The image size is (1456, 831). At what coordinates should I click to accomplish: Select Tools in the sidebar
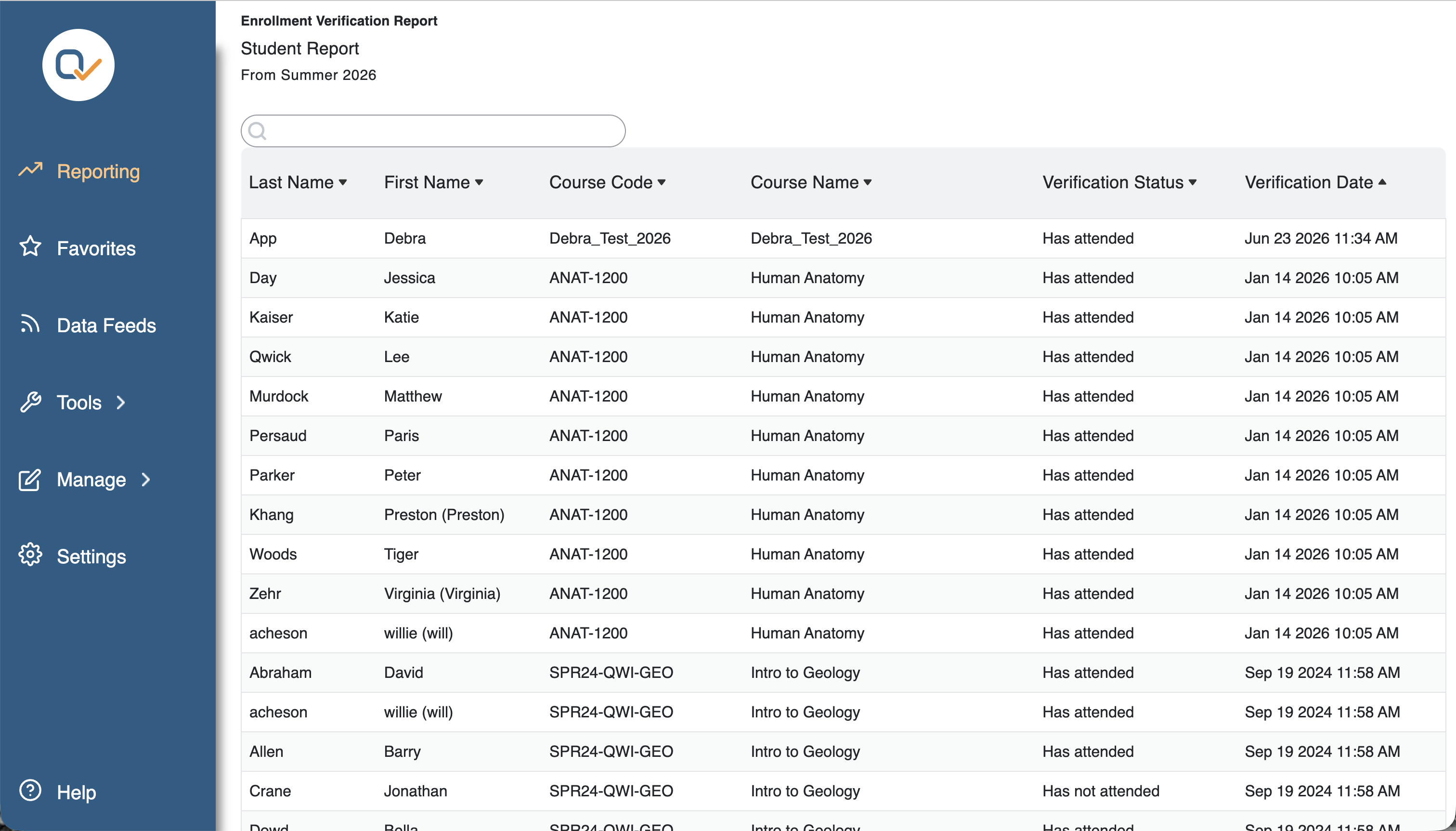coord(79,403)
